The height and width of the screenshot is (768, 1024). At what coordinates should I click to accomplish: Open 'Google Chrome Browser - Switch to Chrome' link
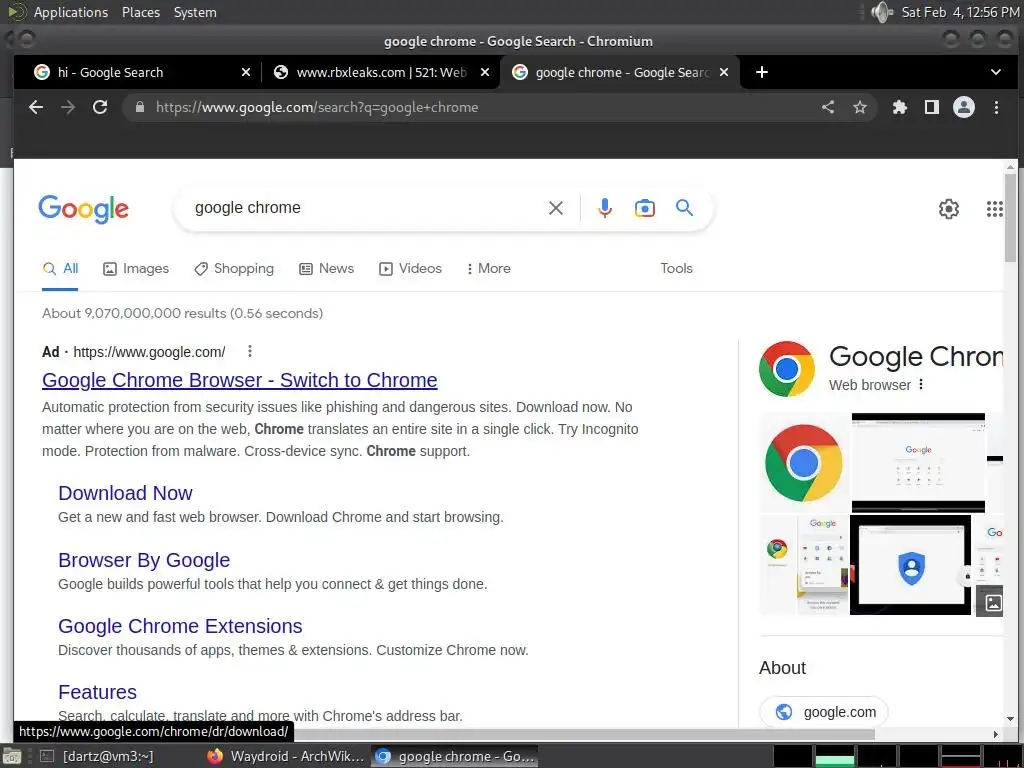pyautogui.click(x=240, y=380)
